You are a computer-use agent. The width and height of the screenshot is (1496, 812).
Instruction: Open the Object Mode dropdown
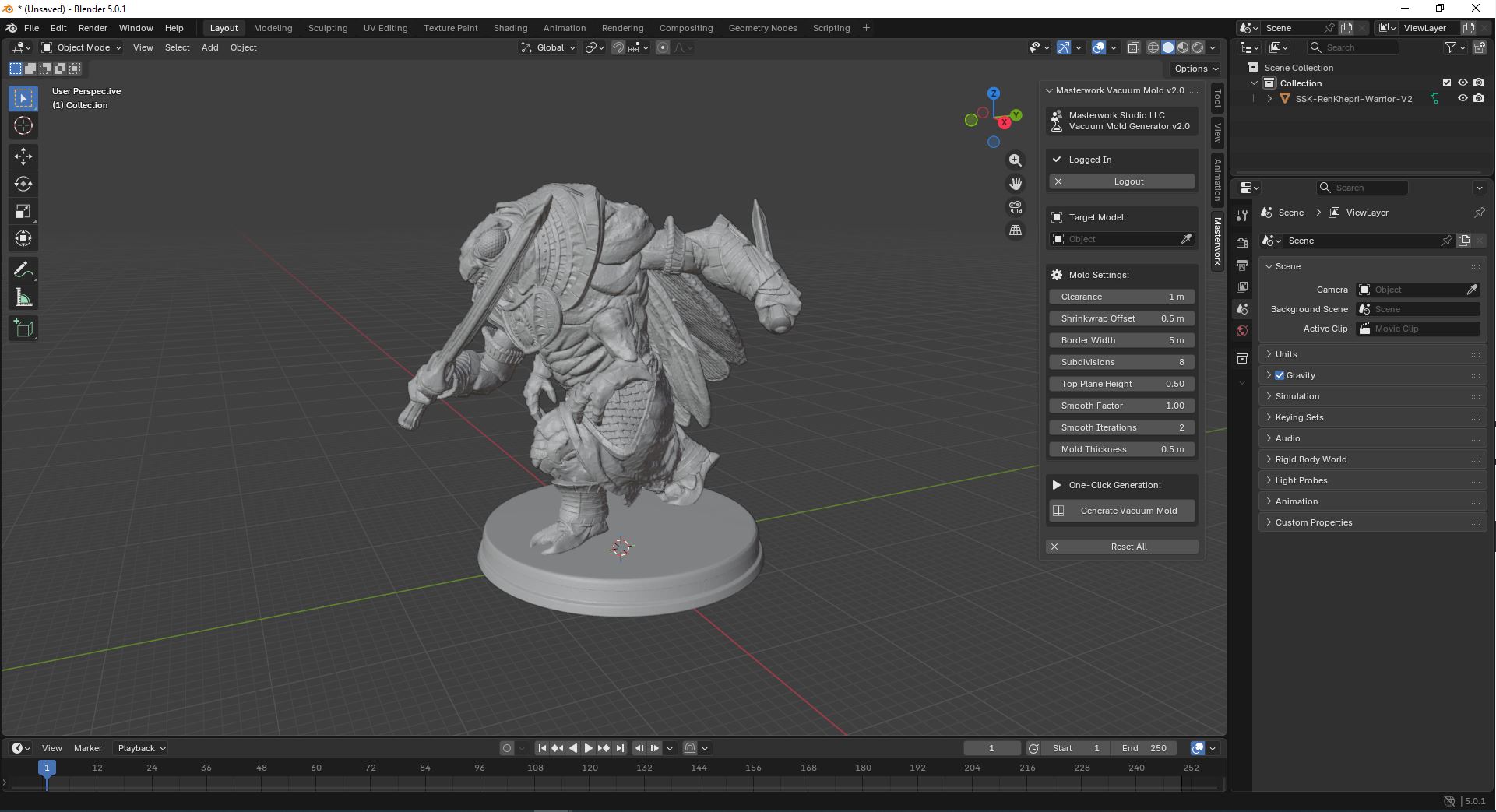(x=82, y=47)
